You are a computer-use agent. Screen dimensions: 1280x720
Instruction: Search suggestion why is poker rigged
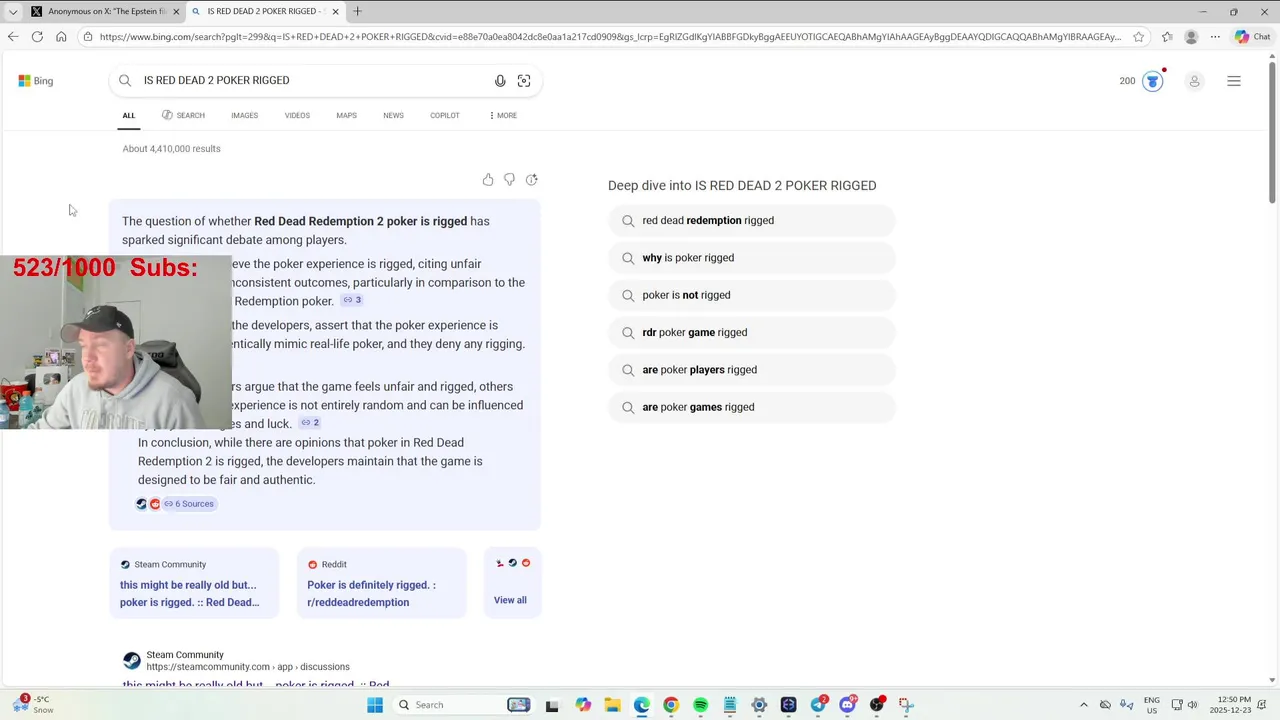pyautogui.click(x=751, y=258)
